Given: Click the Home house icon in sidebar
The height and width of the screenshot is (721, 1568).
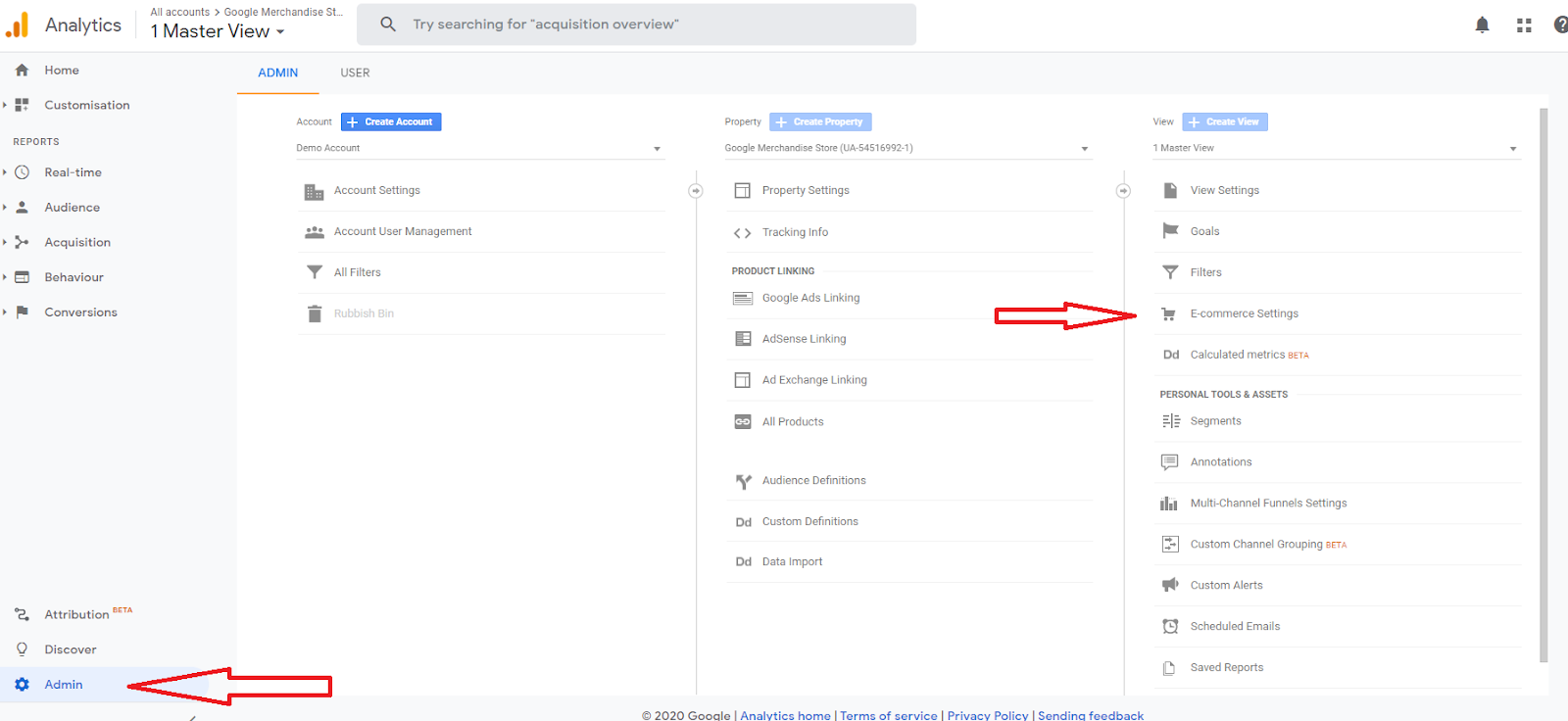Looking at the screenshot, I should click(x=22, y=71).
